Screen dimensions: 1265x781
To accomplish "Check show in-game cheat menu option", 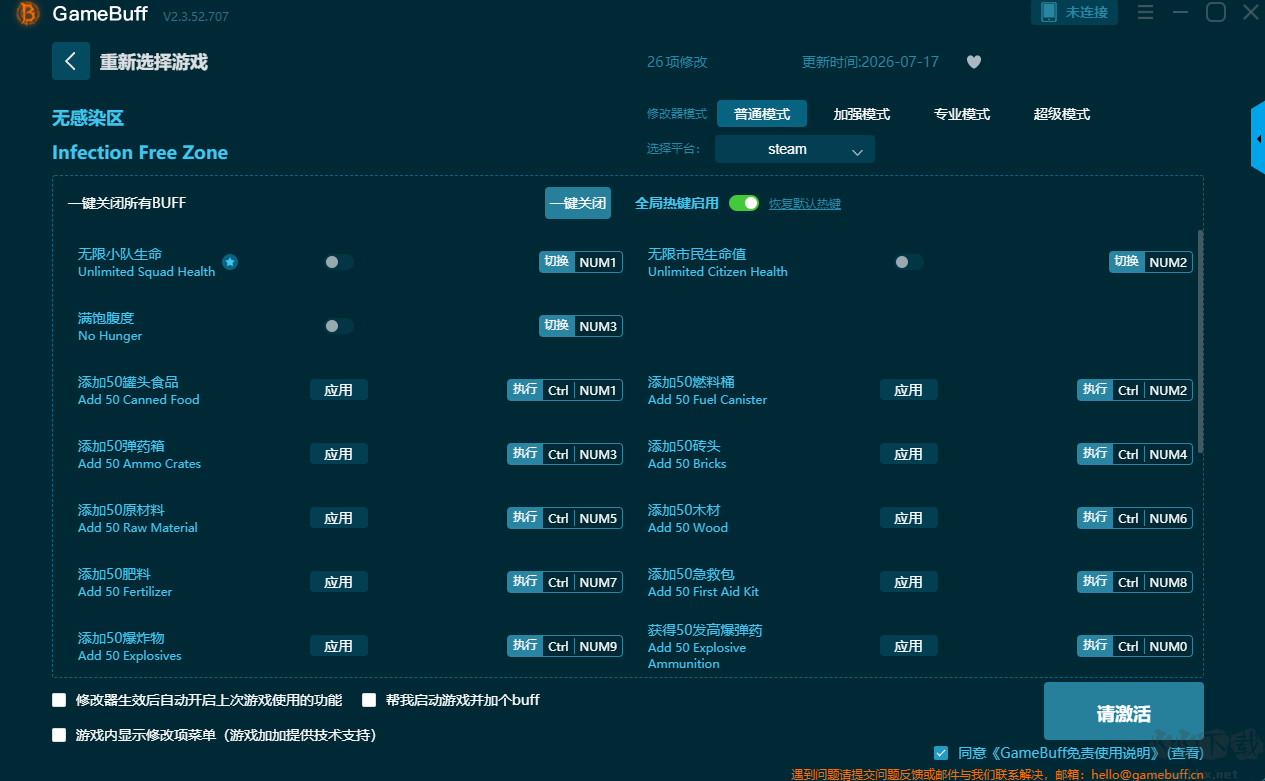I will 59,735.
